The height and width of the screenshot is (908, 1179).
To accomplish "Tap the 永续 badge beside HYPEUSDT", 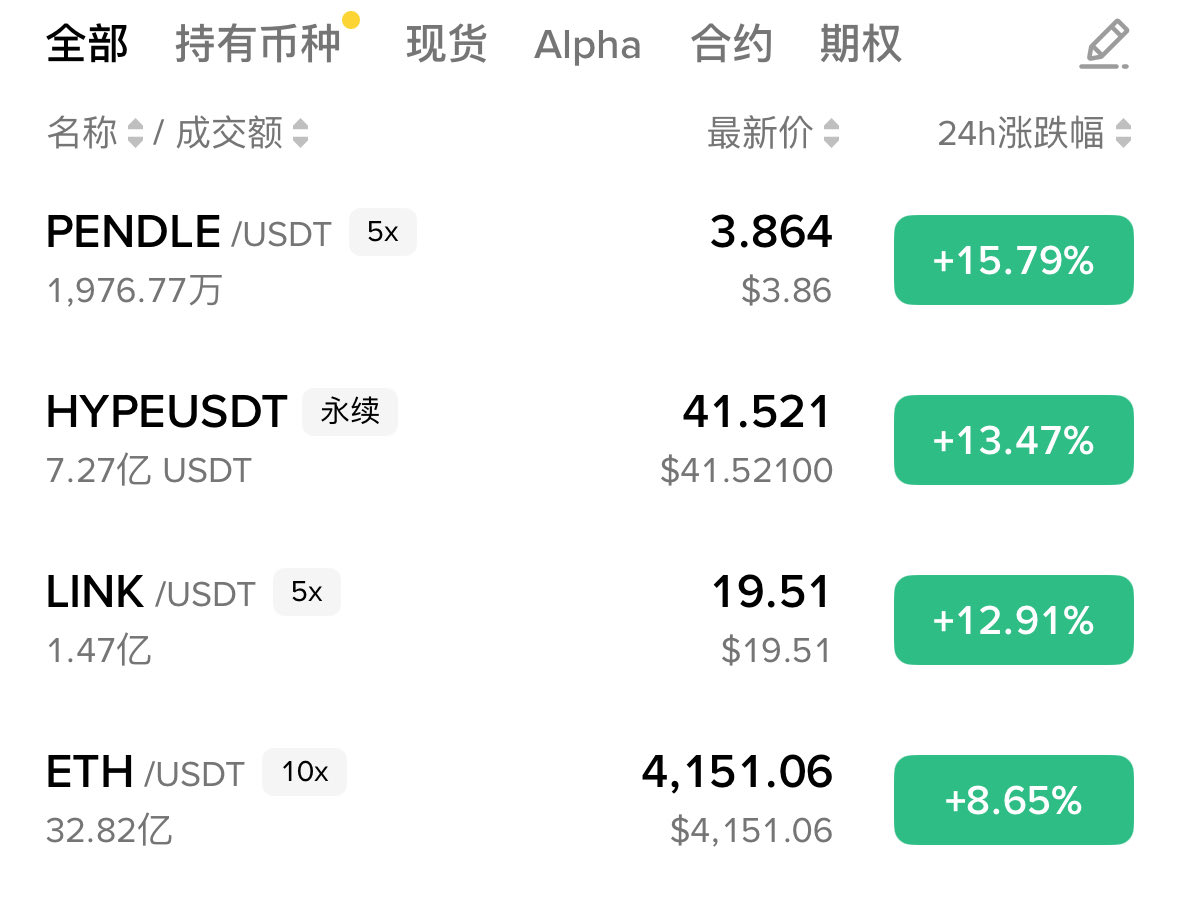I will pyautogui.click(x=350, y=412).
